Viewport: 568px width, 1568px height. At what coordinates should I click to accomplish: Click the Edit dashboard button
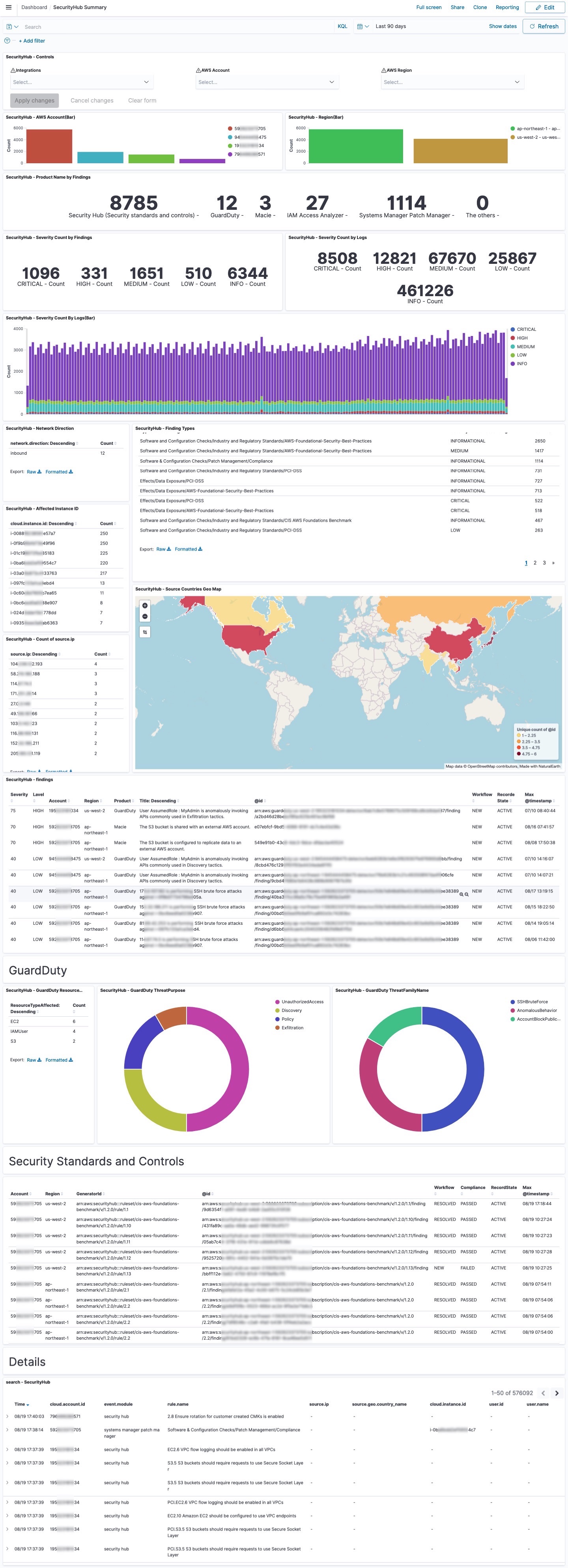[x=545, y=7]
